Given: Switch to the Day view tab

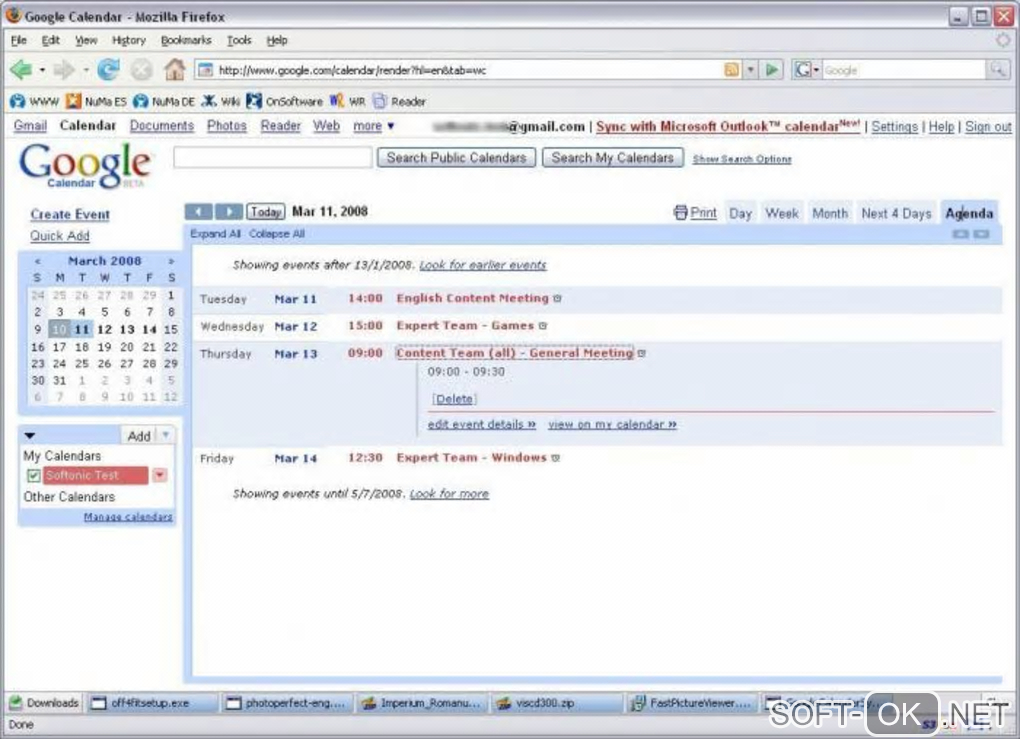Looking at the screenshot, I should pyautogui.click(x=740, y=213).
